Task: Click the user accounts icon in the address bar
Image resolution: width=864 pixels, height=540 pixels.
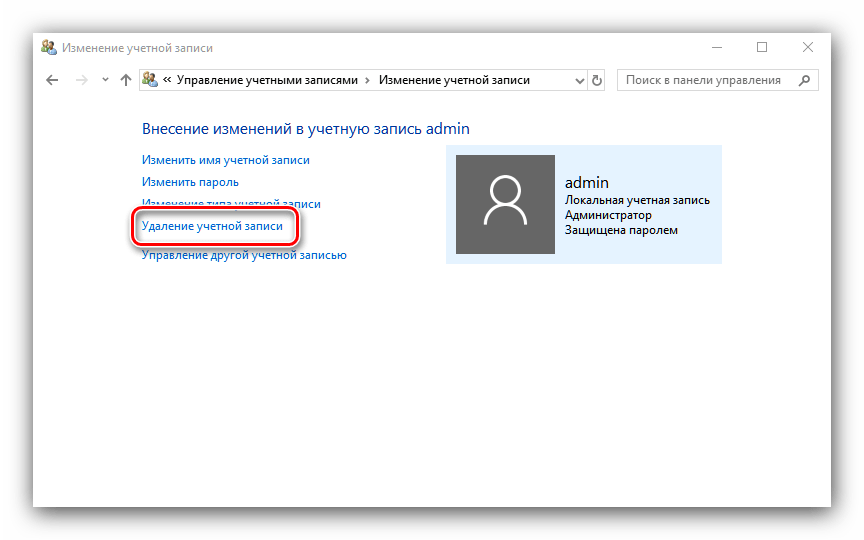Action: (150, 80)
